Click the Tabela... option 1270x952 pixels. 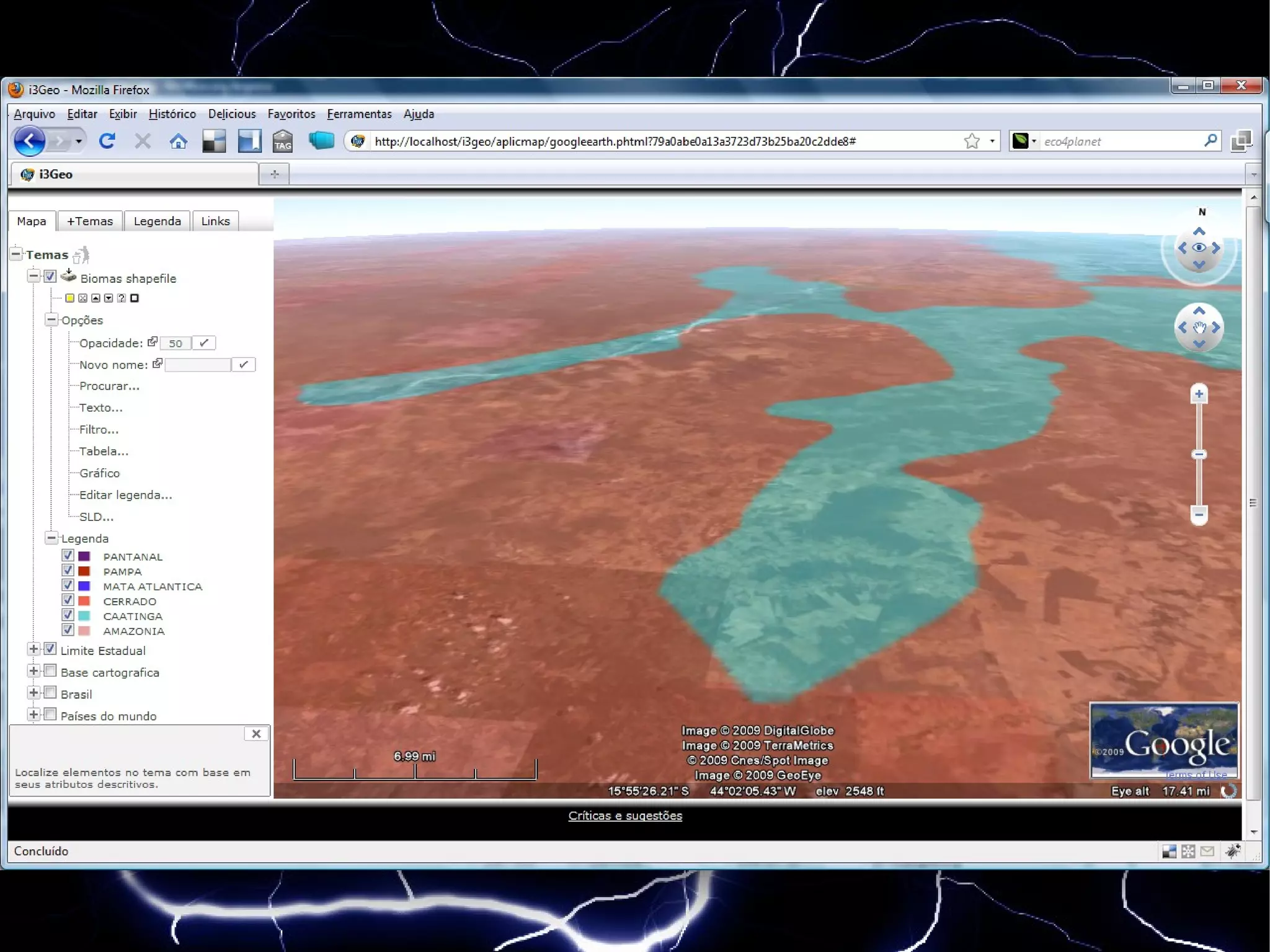[x=104, y=452]
